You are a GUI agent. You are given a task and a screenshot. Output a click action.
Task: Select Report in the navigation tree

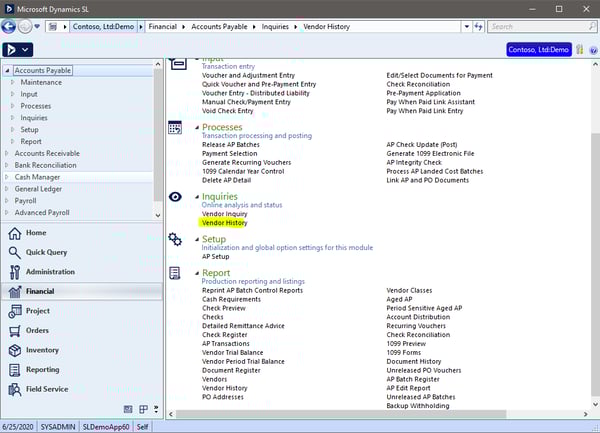31,142
